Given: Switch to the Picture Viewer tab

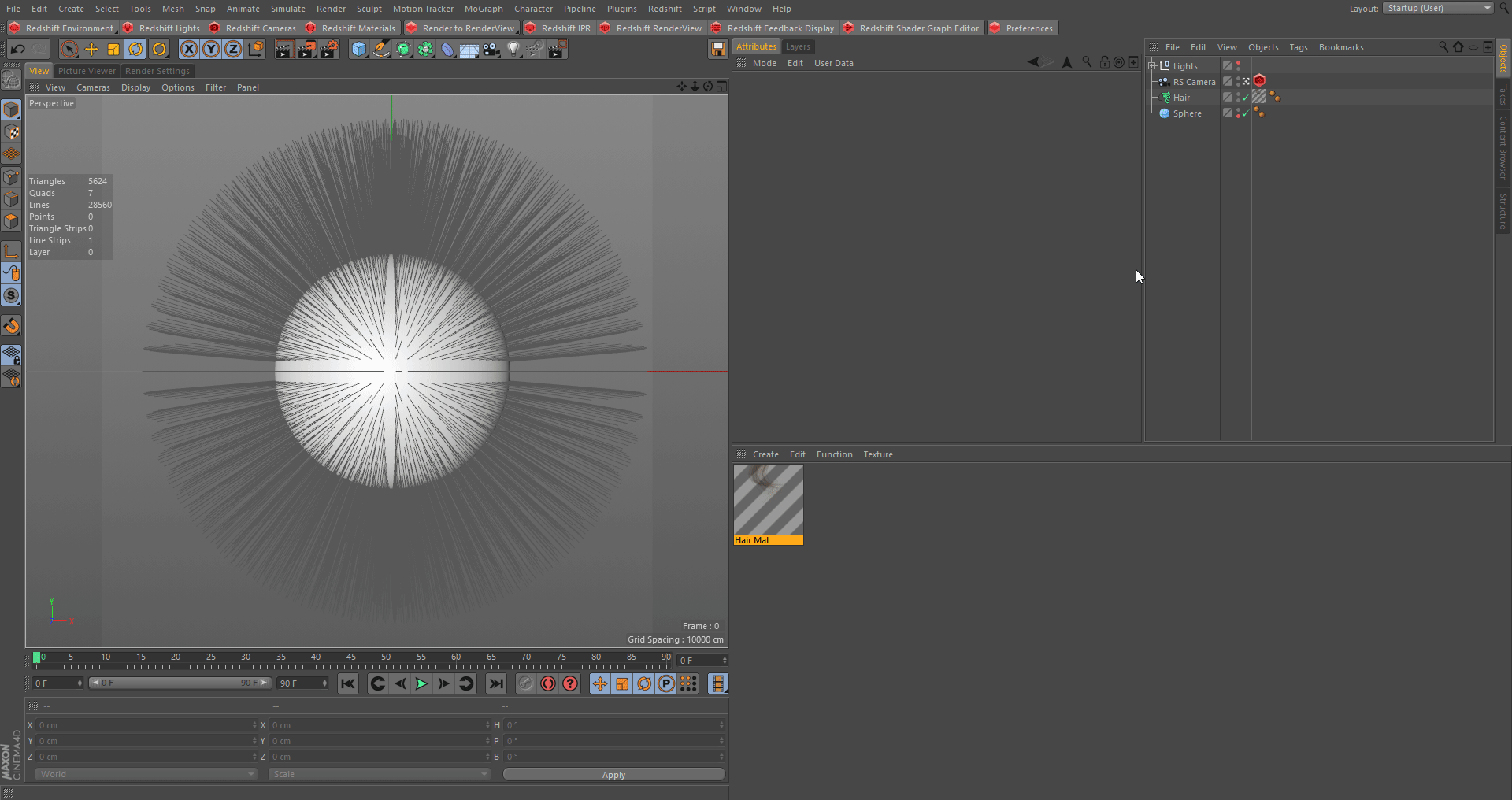Looking at the screenshot, I should [x=87, y=71].
